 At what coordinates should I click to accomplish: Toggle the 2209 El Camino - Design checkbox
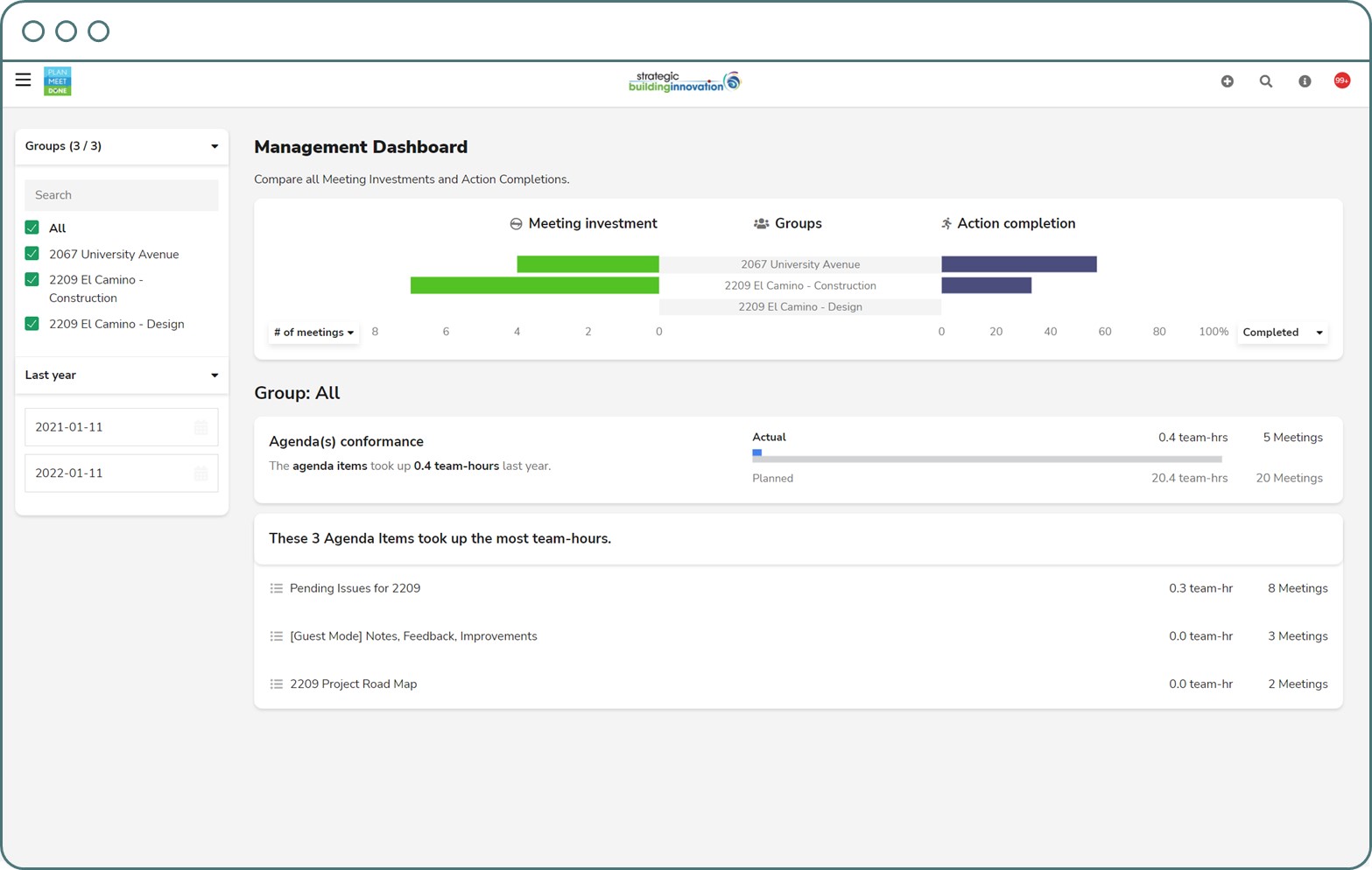point(32,324)
